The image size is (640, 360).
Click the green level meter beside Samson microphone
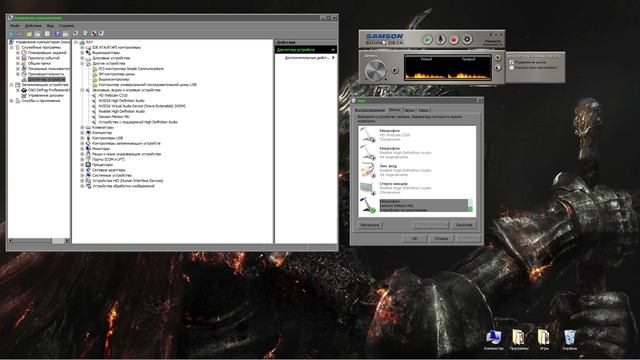[470, 206]
